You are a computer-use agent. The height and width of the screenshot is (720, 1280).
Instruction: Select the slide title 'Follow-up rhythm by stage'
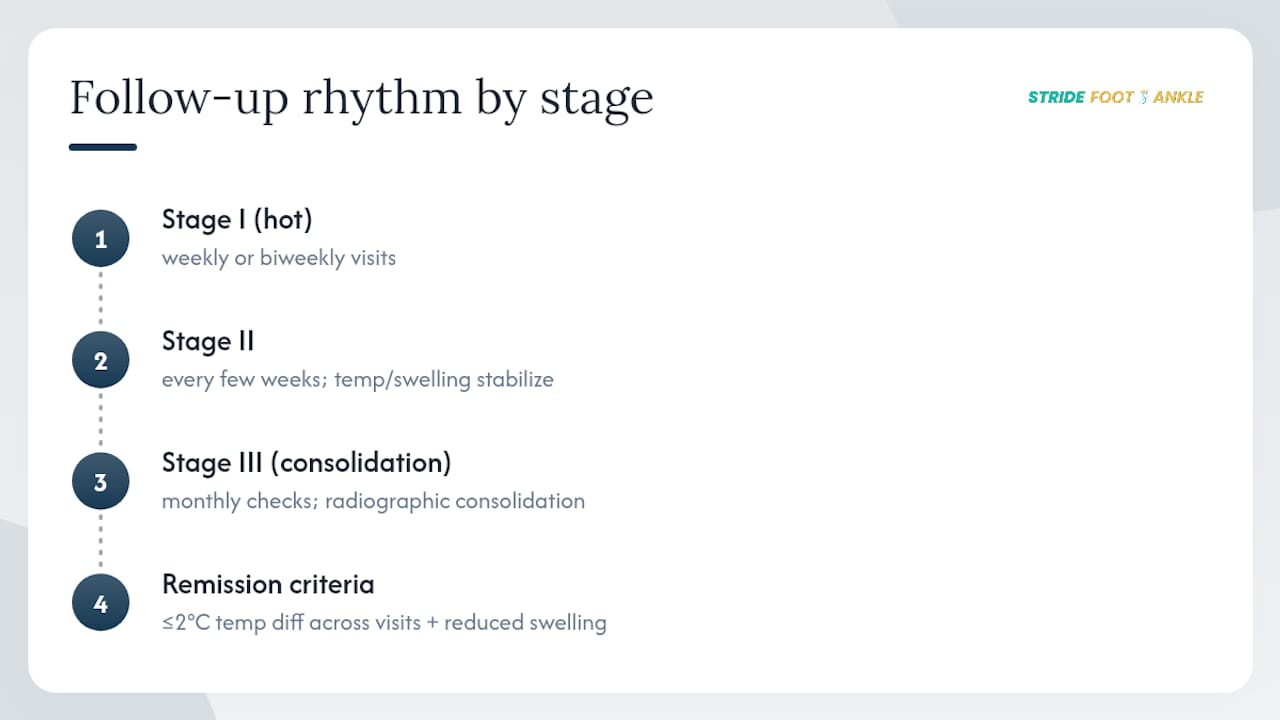click(x=361, y=98)
